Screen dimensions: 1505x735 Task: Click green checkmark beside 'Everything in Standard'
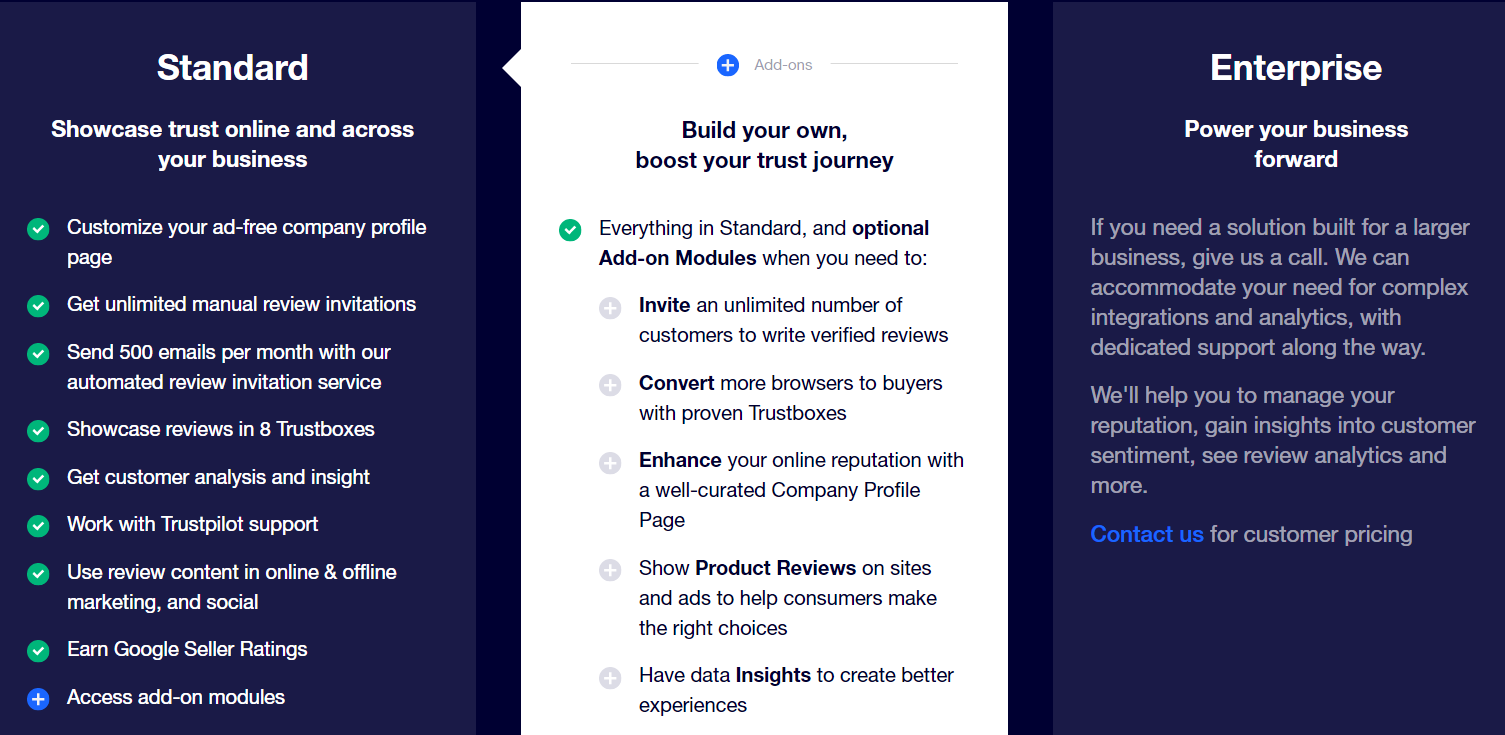[570, 231]
